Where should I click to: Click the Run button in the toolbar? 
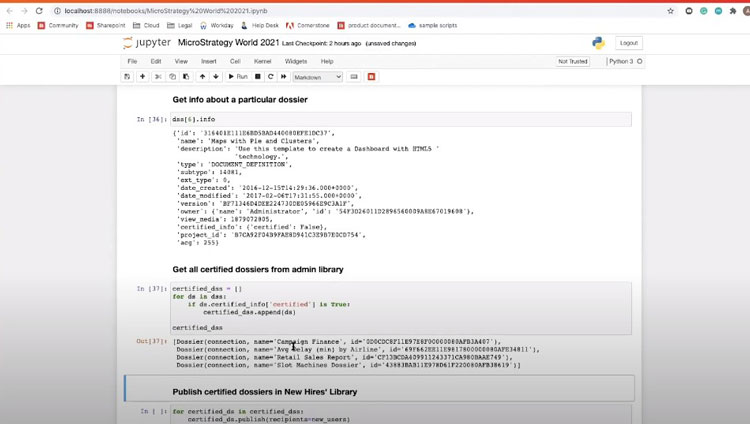tap(238, 77)
